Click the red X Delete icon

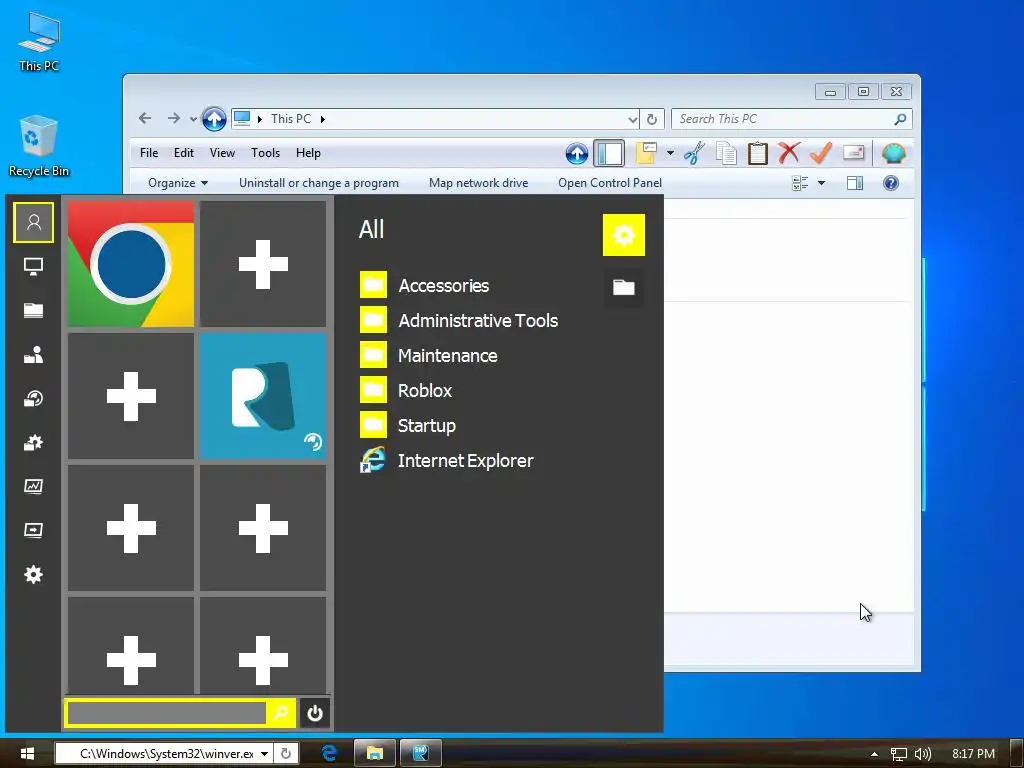point(789,153)
